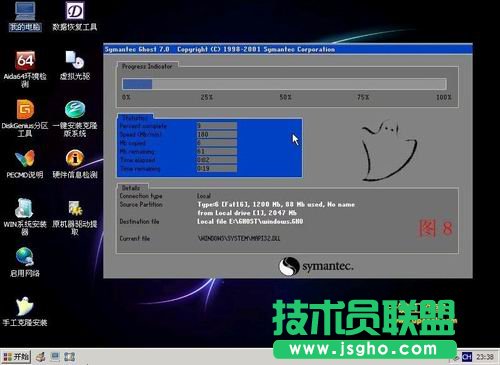Click the Destination file path E:\GHOST\windows.GHO
The image size is (500, 365).
(x=250, y=221)
